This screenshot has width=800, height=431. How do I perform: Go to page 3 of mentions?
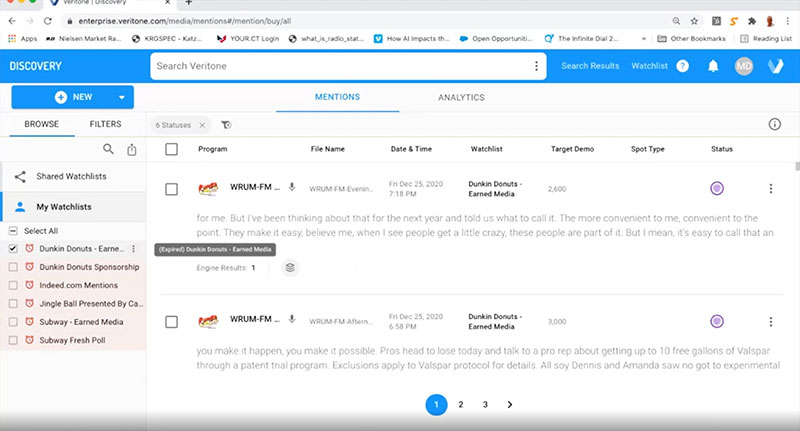tap(485, 404)
